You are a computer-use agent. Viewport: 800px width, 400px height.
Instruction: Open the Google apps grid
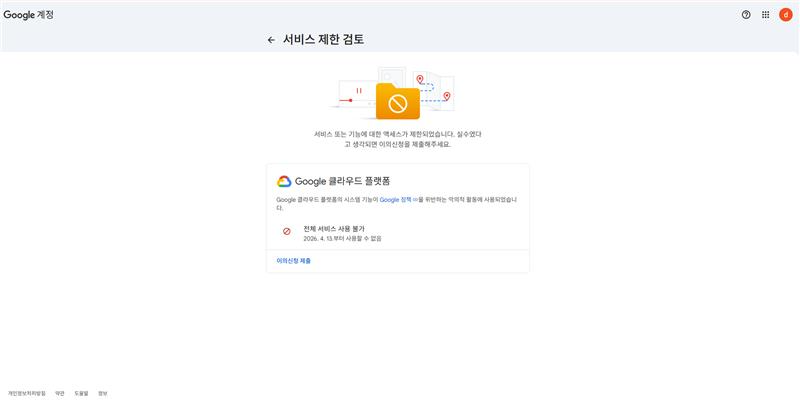coord(765,15)
